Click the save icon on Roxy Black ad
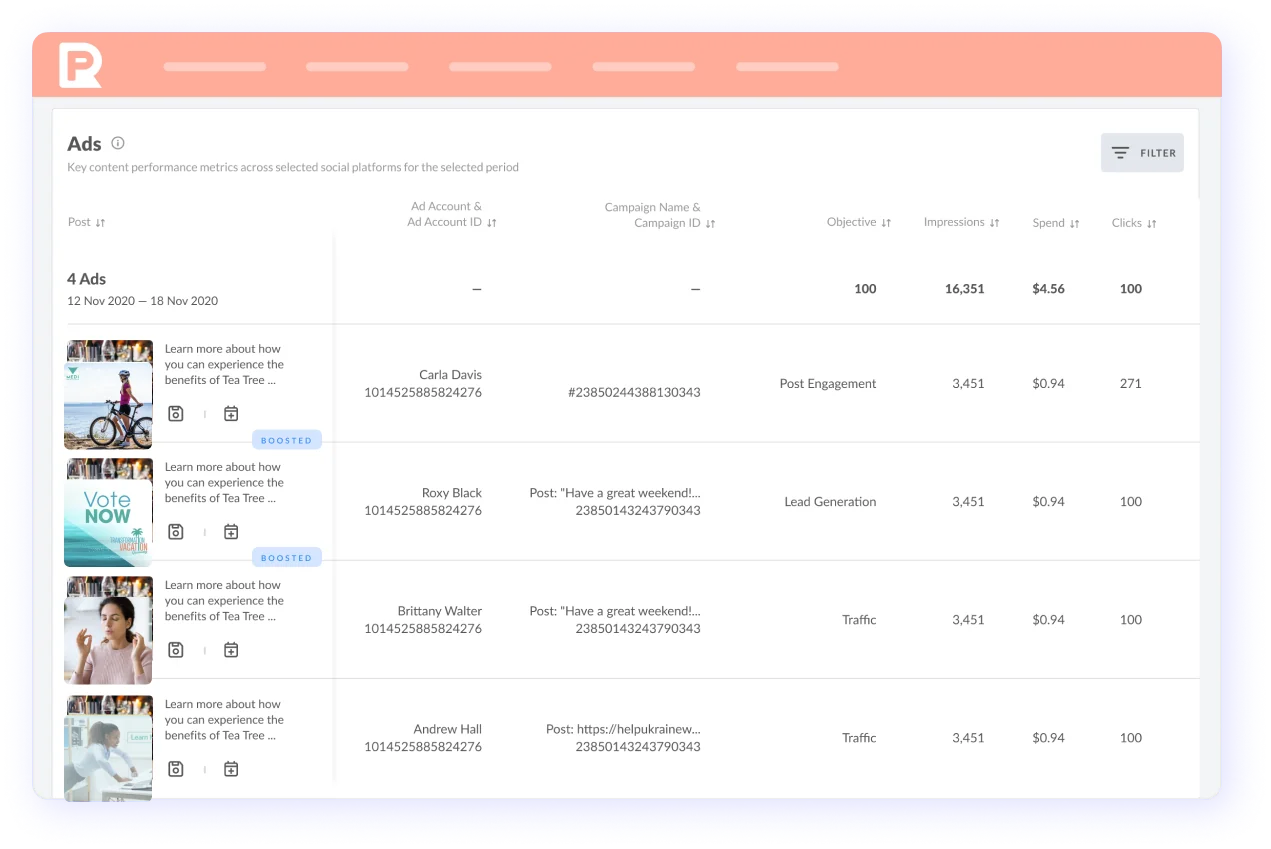1271x849 pixels. click(x=176, y=532)
